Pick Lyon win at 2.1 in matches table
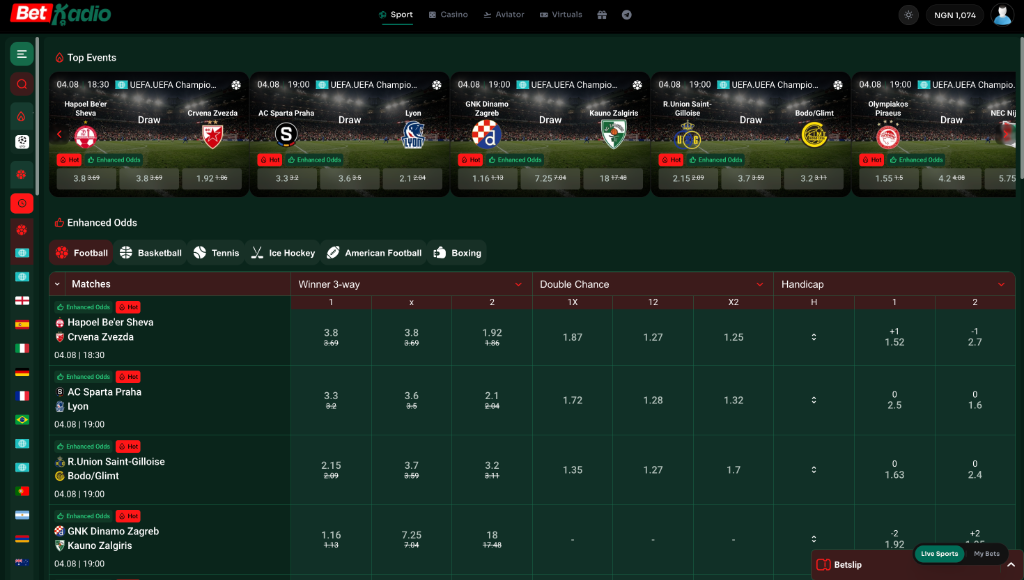Viewport: 1024px width, 580px height. tap(492, 400)
